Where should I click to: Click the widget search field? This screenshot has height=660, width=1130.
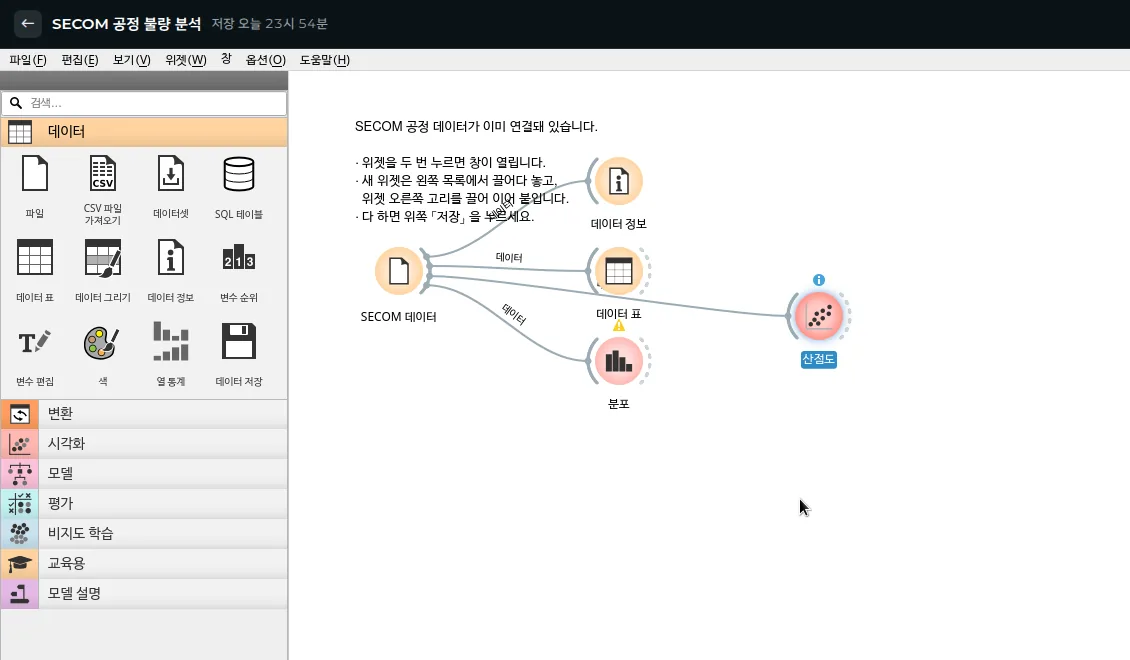pos(144,103)
